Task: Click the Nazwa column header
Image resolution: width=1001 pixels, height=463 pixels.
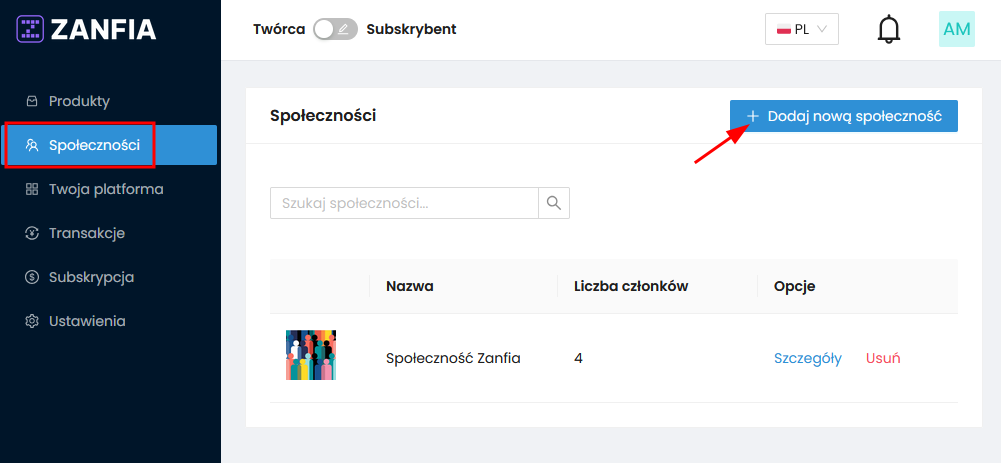Action: pos(409,286)
